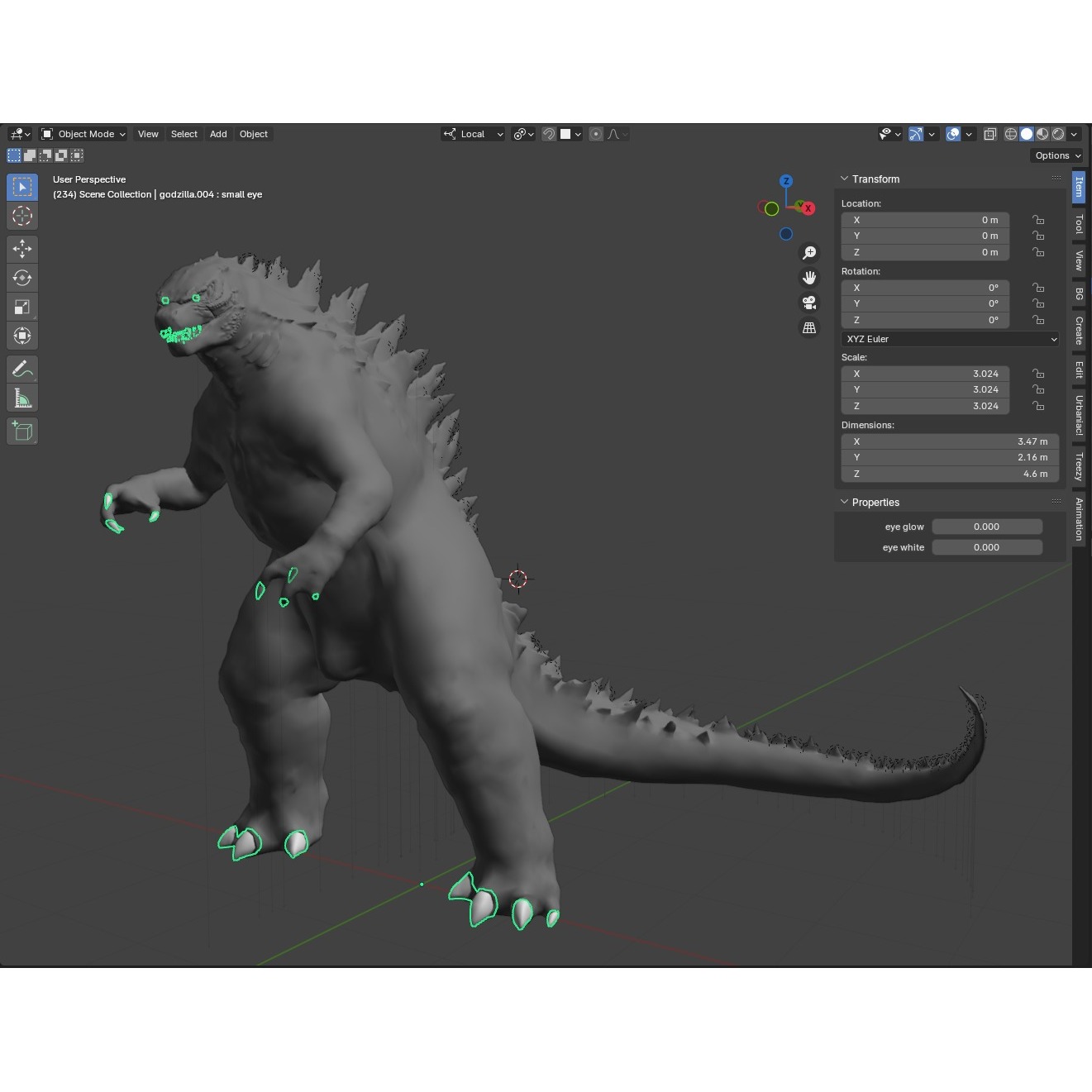
Task: Select the Add Cube tool
Action: (22, 431)
